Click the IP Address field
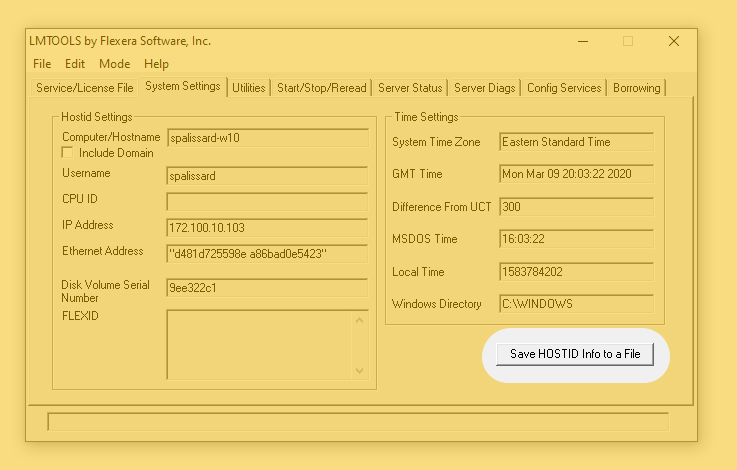The height and width of the screenshot is (470, 737). point(267,228)
